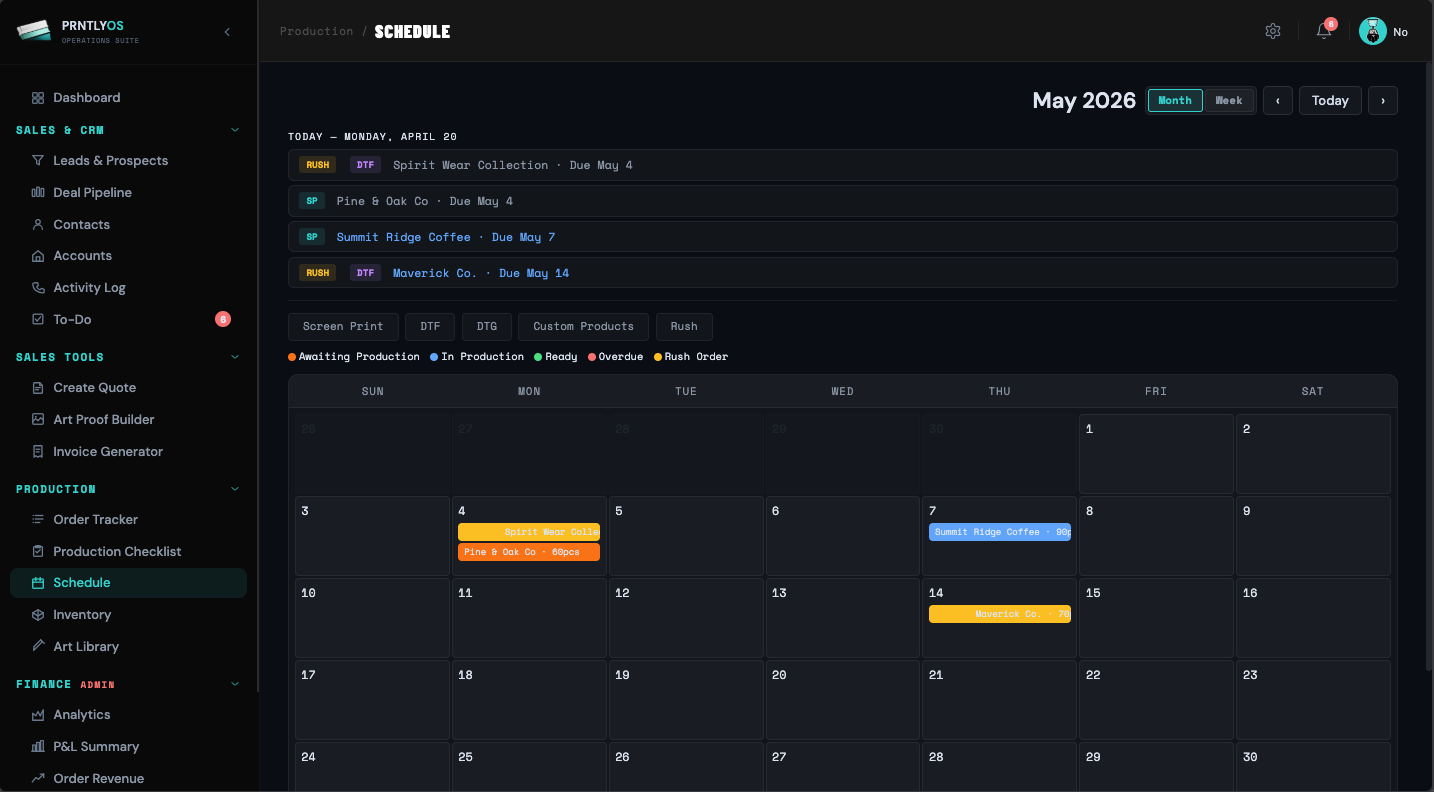Click the Ready legend dot
Image resolution: width=1434 pixels, height=792 pixels.
click(538, 357)
